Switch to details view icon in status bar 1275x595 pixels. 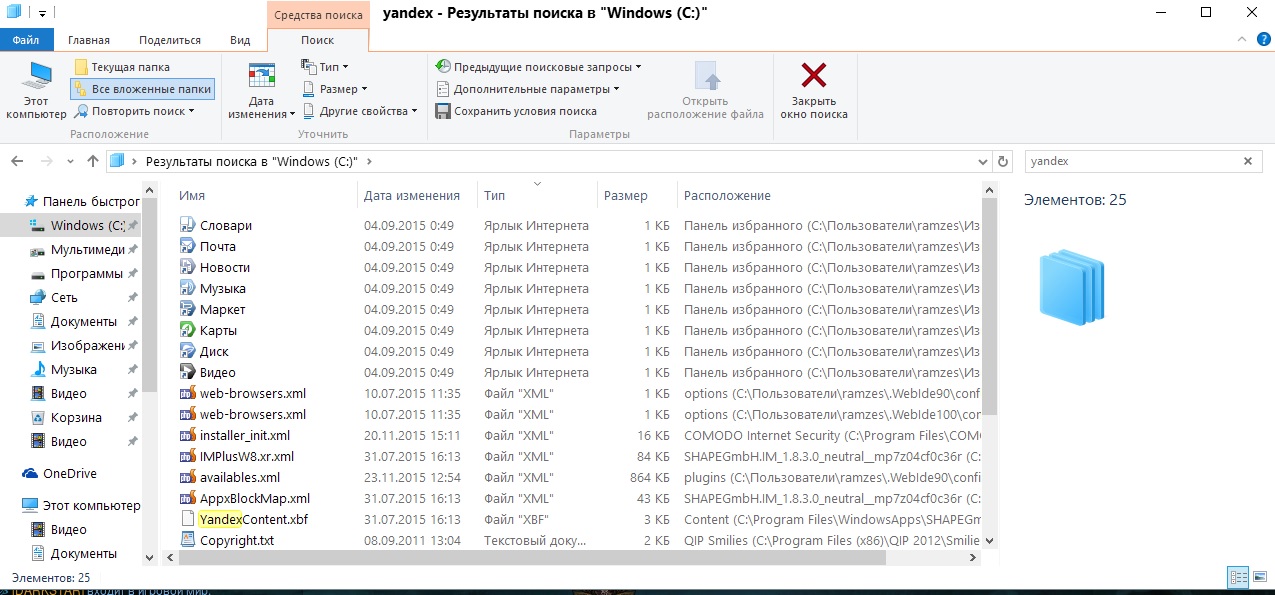tap(1237, 577)
